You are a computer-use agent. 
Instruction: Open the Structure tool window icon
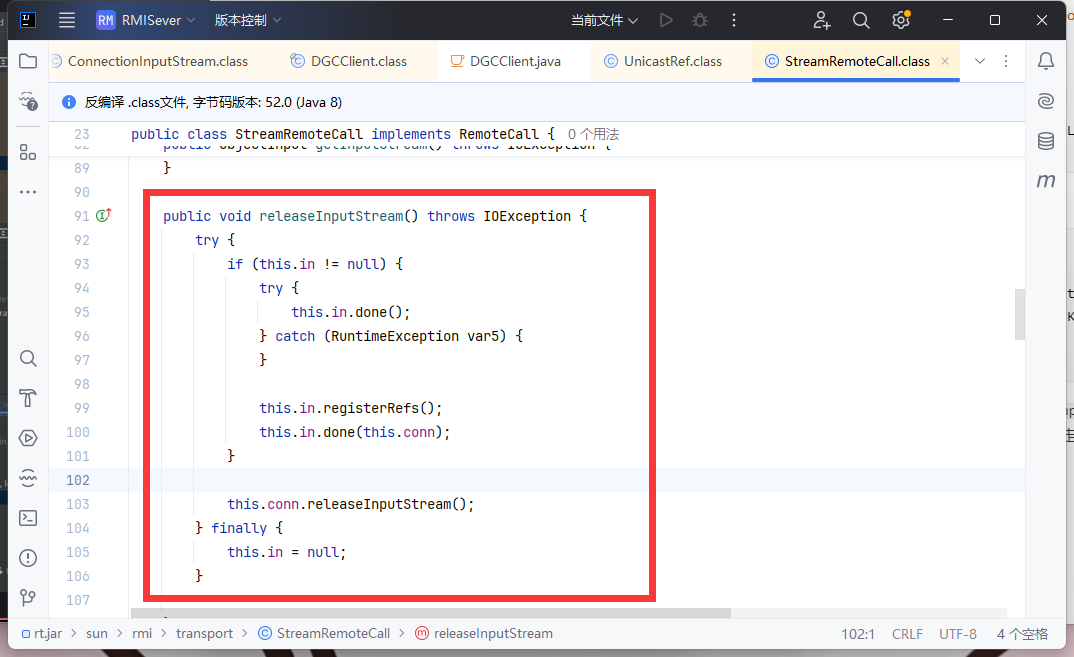pos(28,152)
